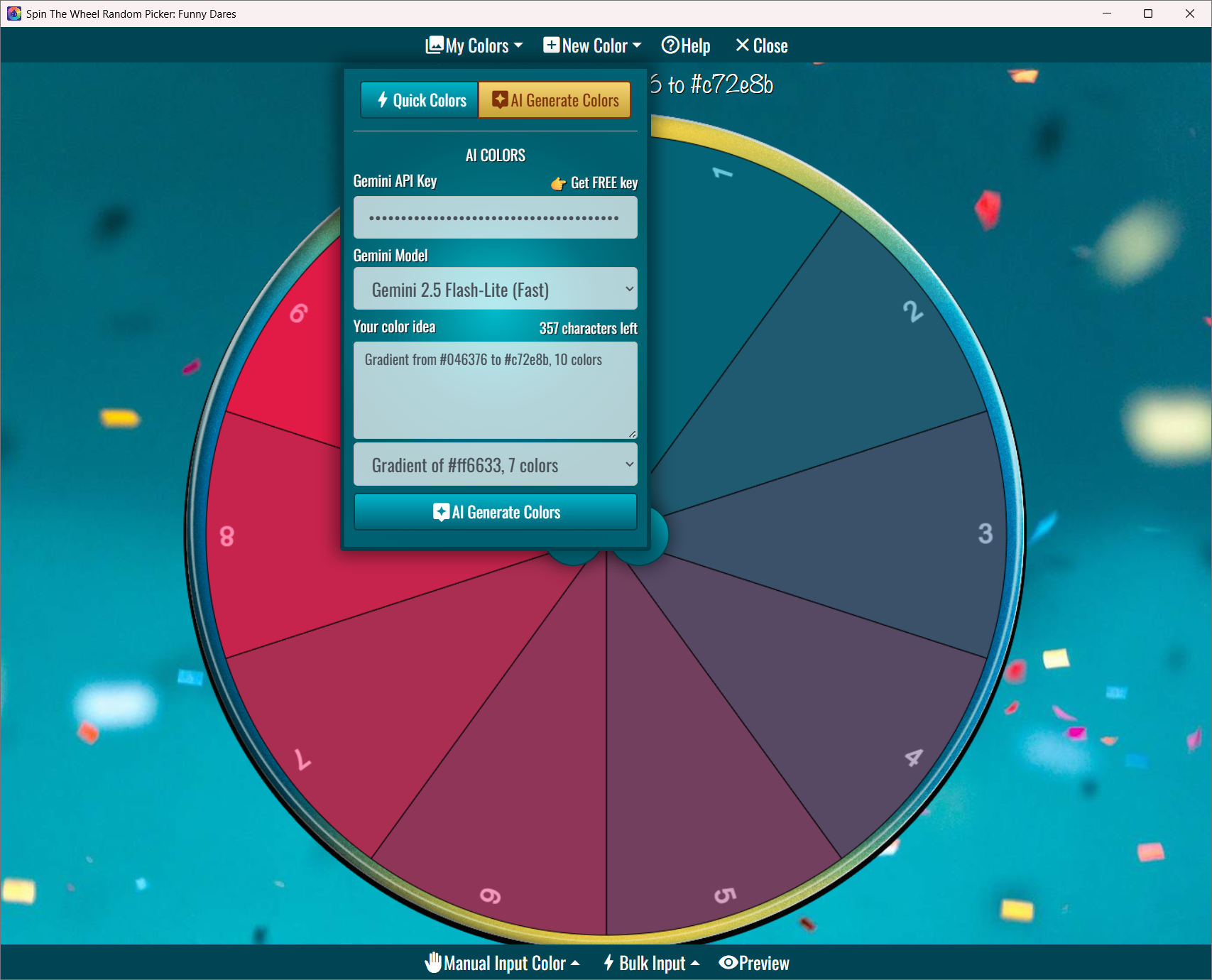
Task: Click the Your color idea text area
Action: click(495, 390)
